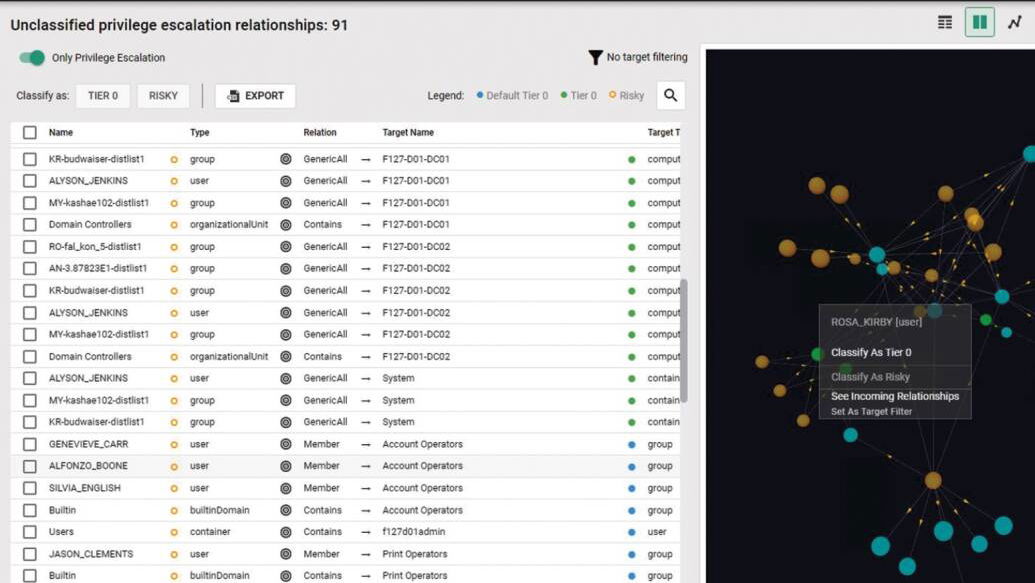Click the EXPORT button
Image resolution: width=1035 pixels, height=583 pixels.
tap(255, 96)
